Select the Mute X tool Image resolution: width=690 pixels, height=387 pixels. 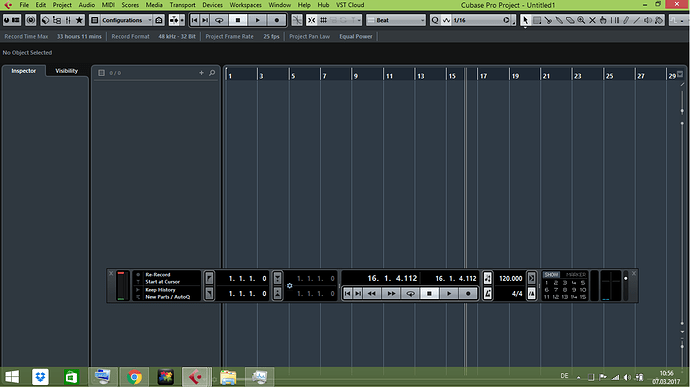pos(592,20)
